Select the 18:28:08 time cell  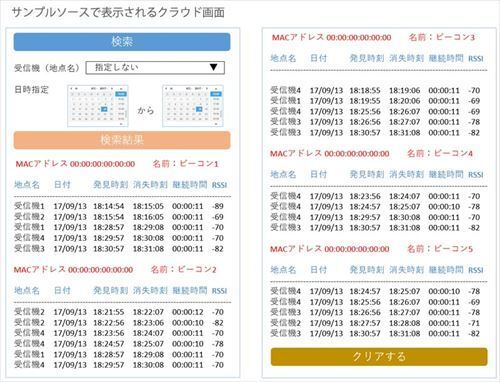tap(405, 323)
